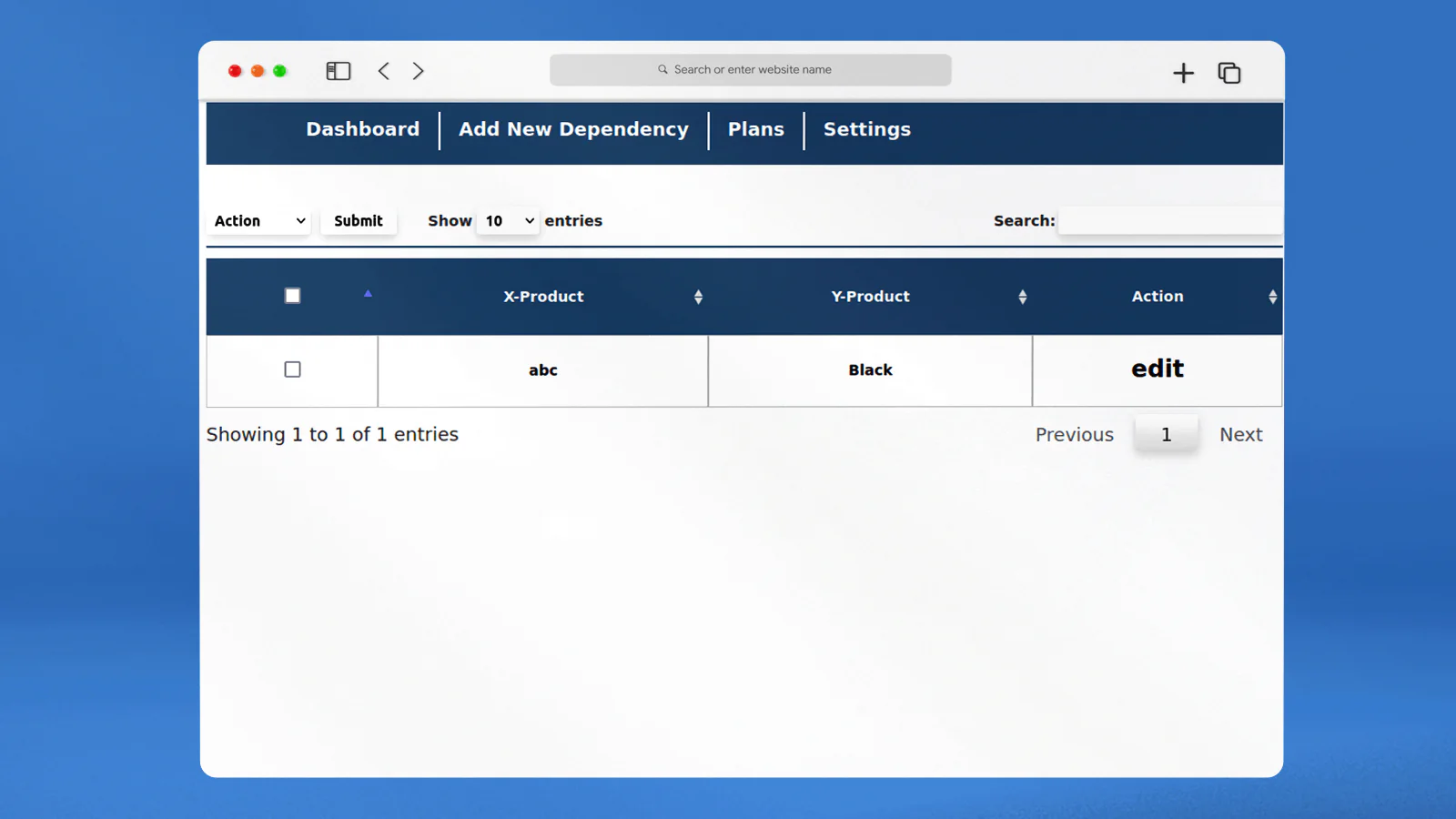
Task: Click the browser address bar
Action: coord(751,70)
